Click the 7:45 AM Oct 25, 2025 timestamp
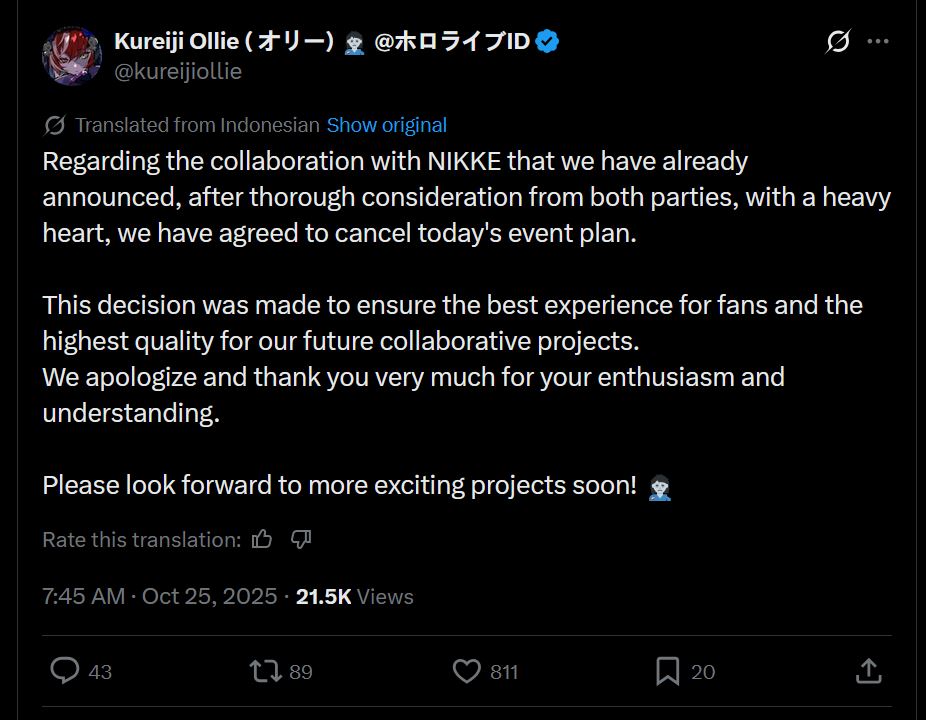 coord(160,597)
